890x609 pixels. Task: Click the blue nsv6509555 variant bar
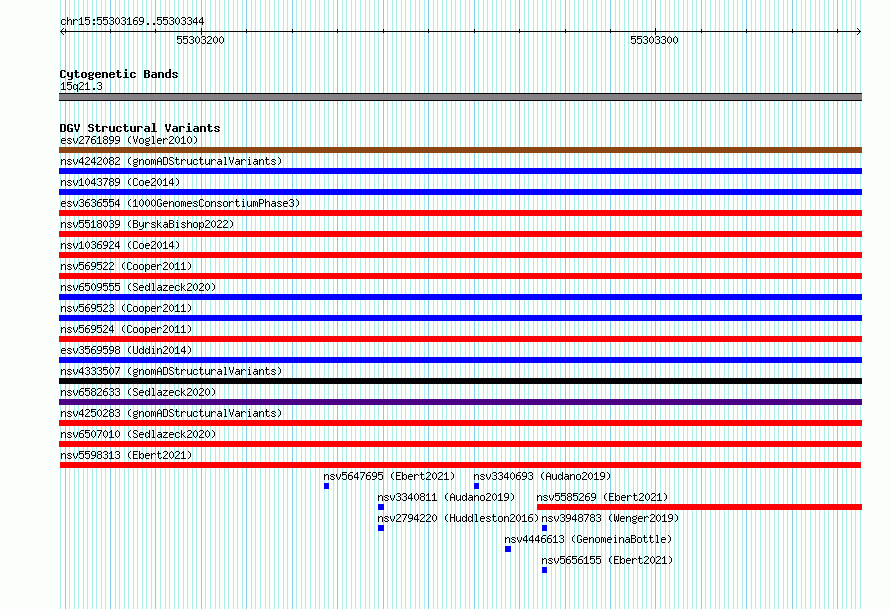pos(460,297)
